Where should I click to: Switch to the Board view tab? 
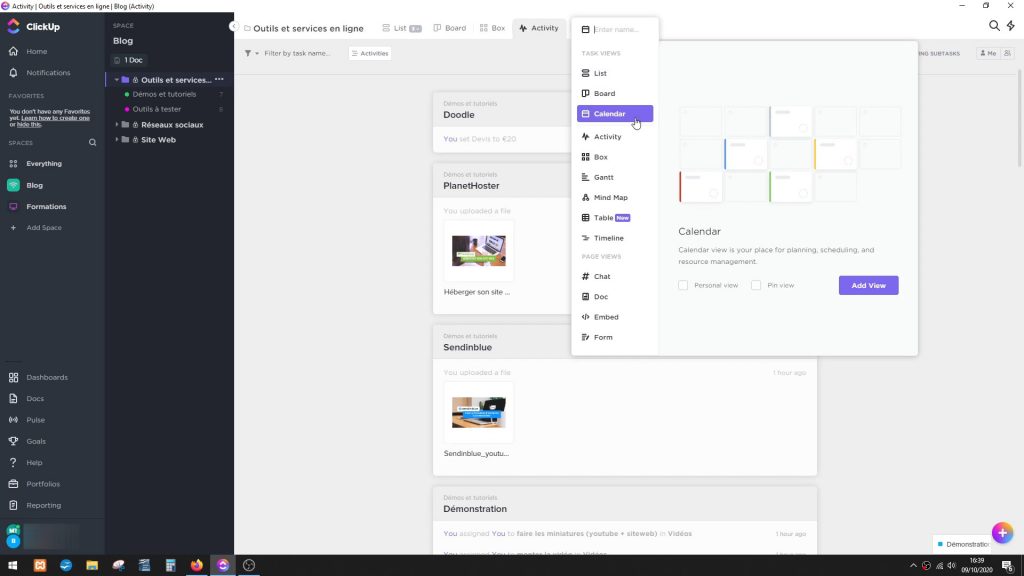450,28
